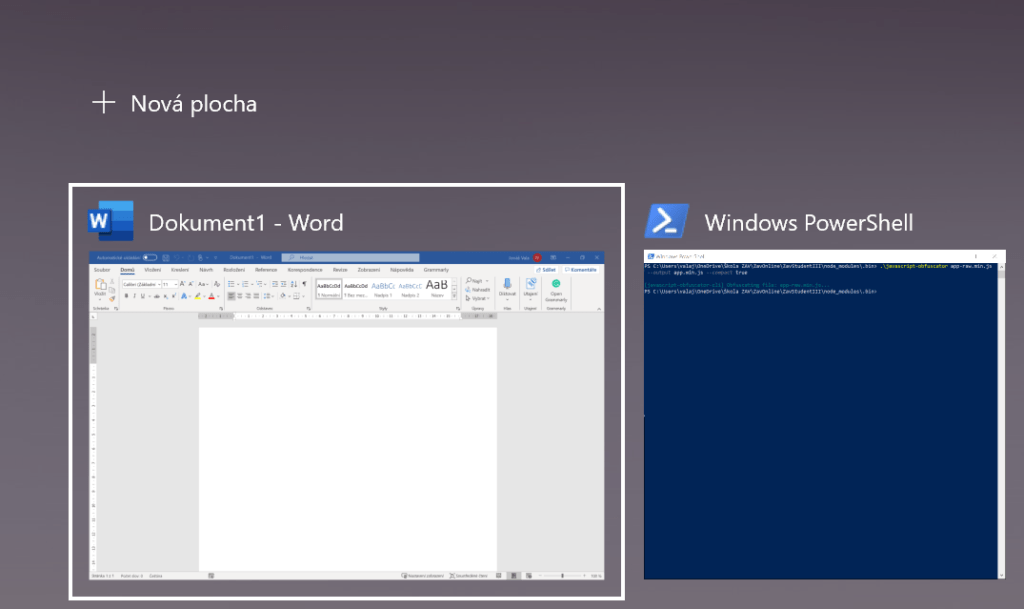Click the red font color icon

click(212, 296)
